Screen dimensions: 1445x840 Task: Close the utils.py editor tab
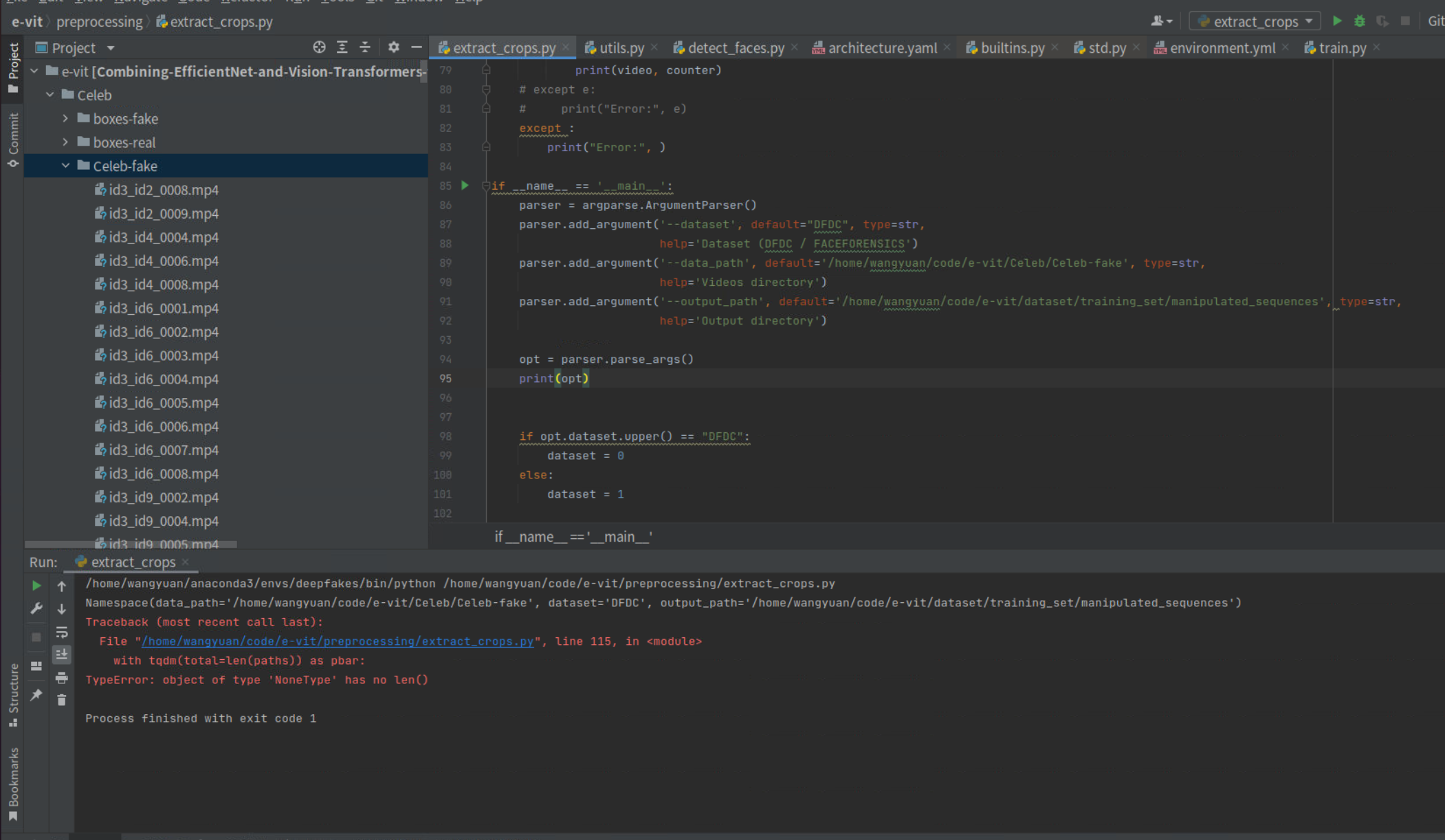(654, 47)
